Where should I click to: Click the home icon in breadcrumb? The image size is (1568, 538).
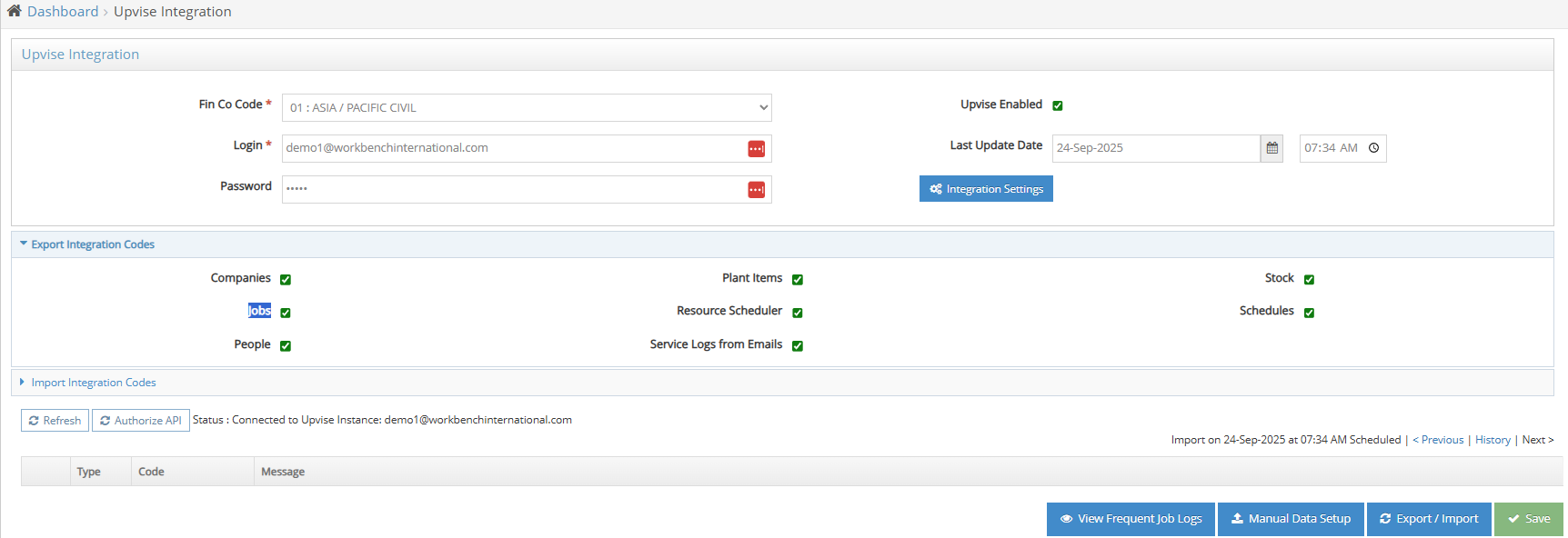tap(15, 11)
